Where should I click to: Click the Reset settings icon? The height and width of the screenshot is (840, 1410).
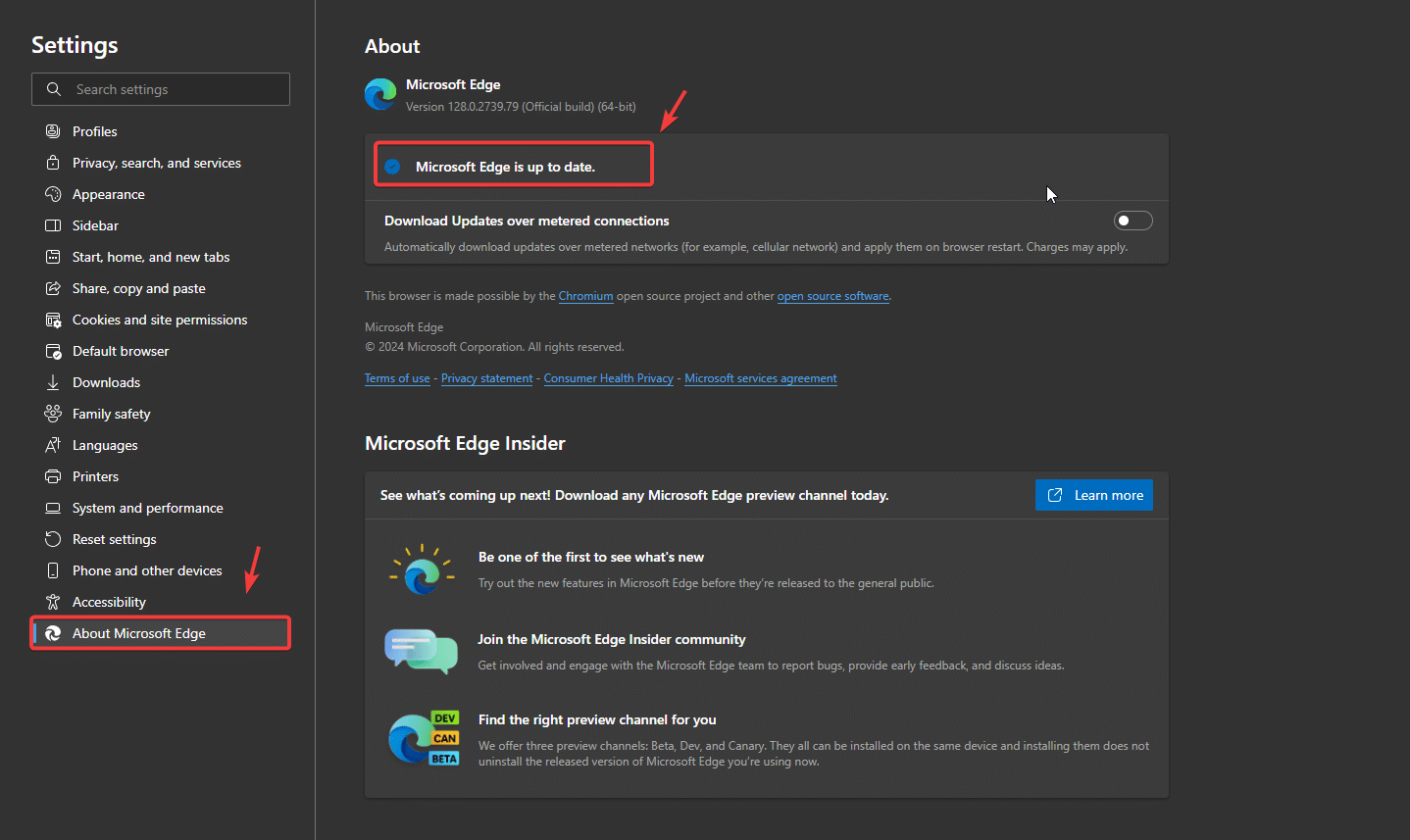point(53,539)
